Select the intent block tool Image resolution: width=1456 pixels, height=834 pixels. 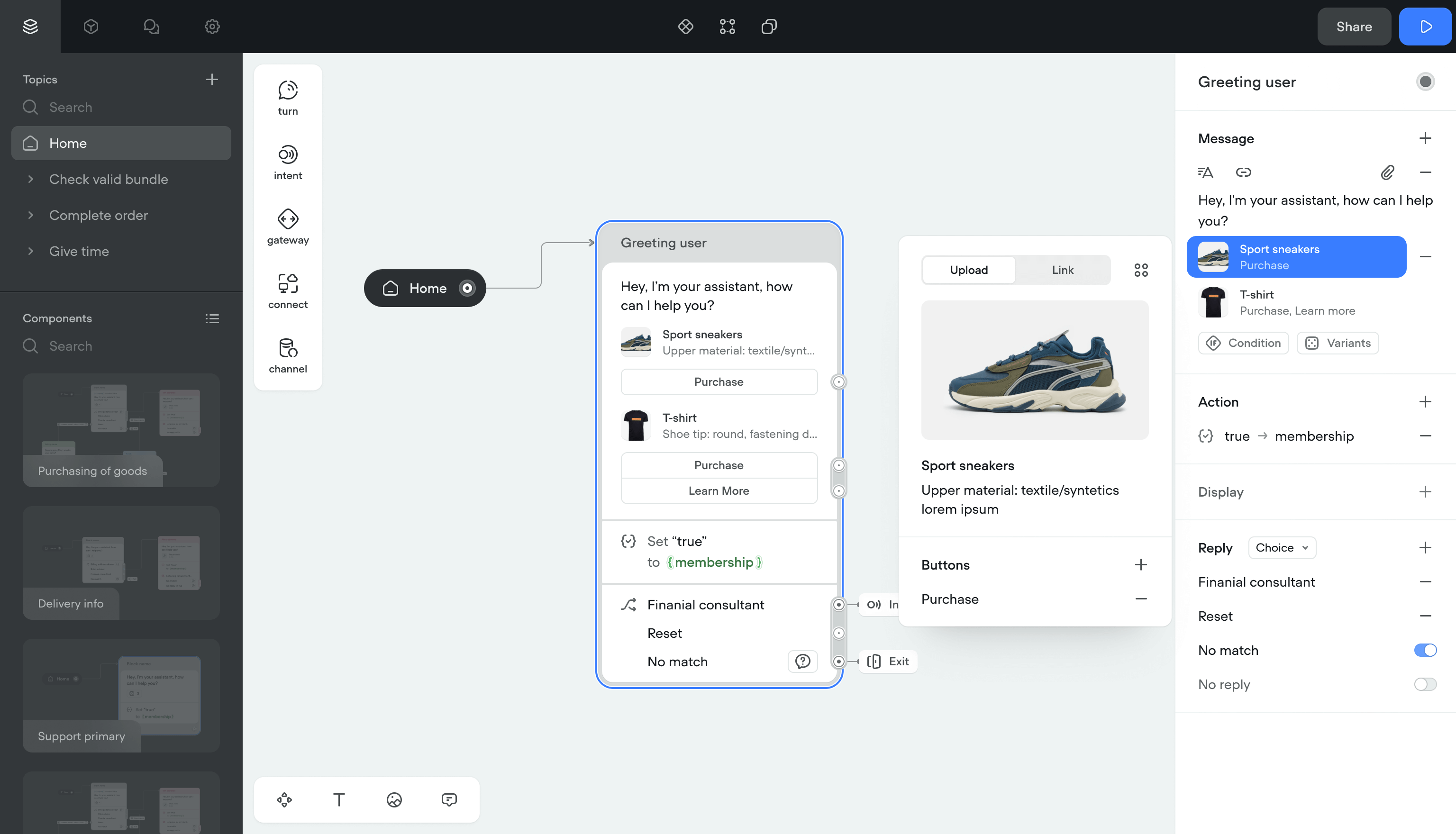pyautogui.click(x=288, y=162)
